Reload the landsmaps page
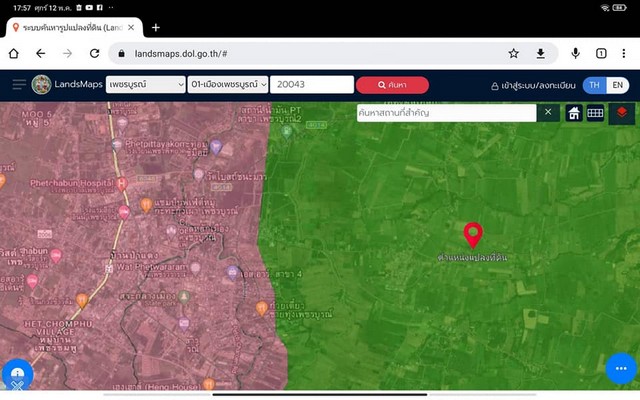The image size is (640, 400). click(x=94, y=53)
